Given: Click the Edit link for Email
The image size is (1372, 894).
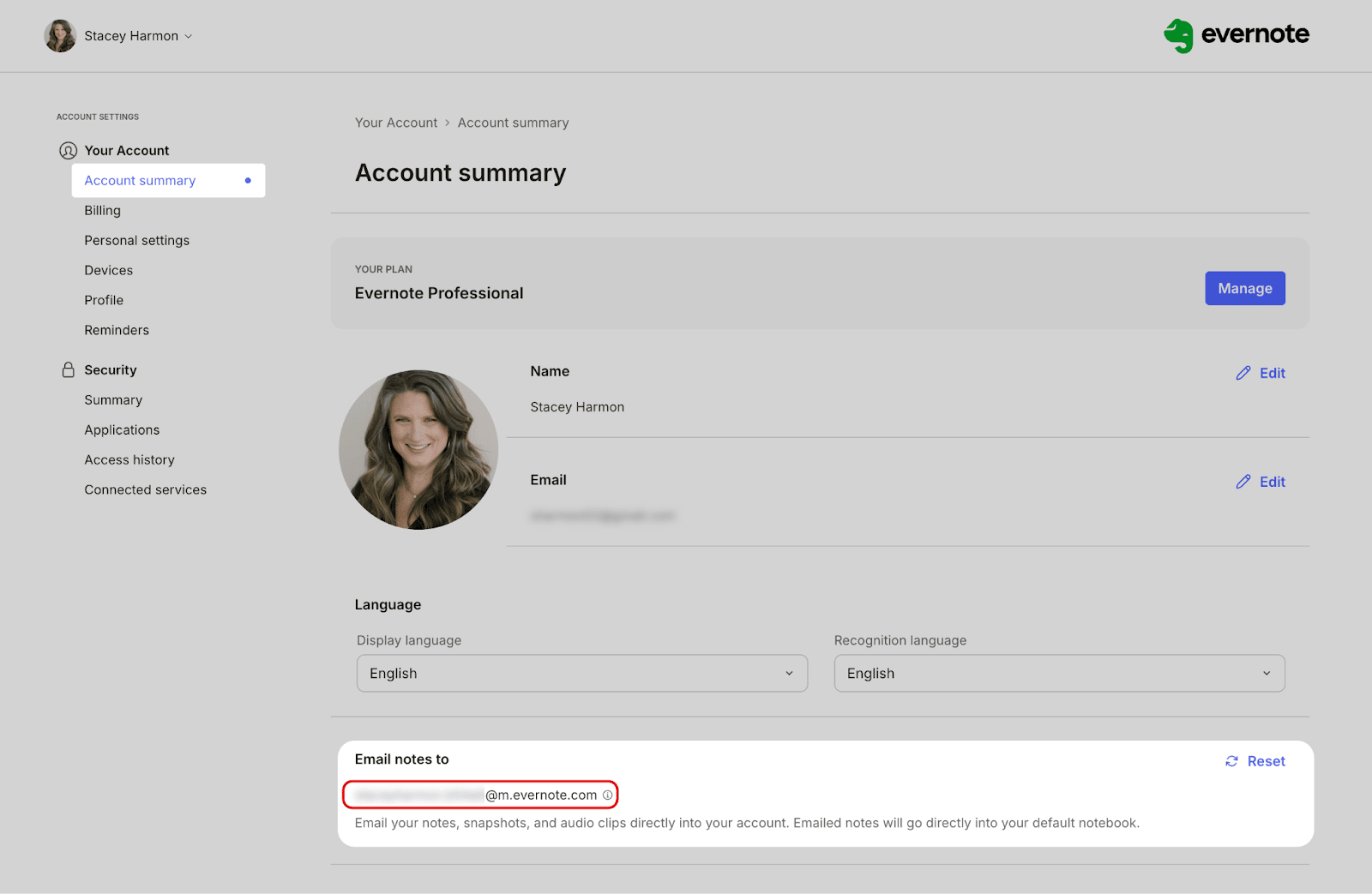Looking at the screenshot, I should (x=1273, y=482).
